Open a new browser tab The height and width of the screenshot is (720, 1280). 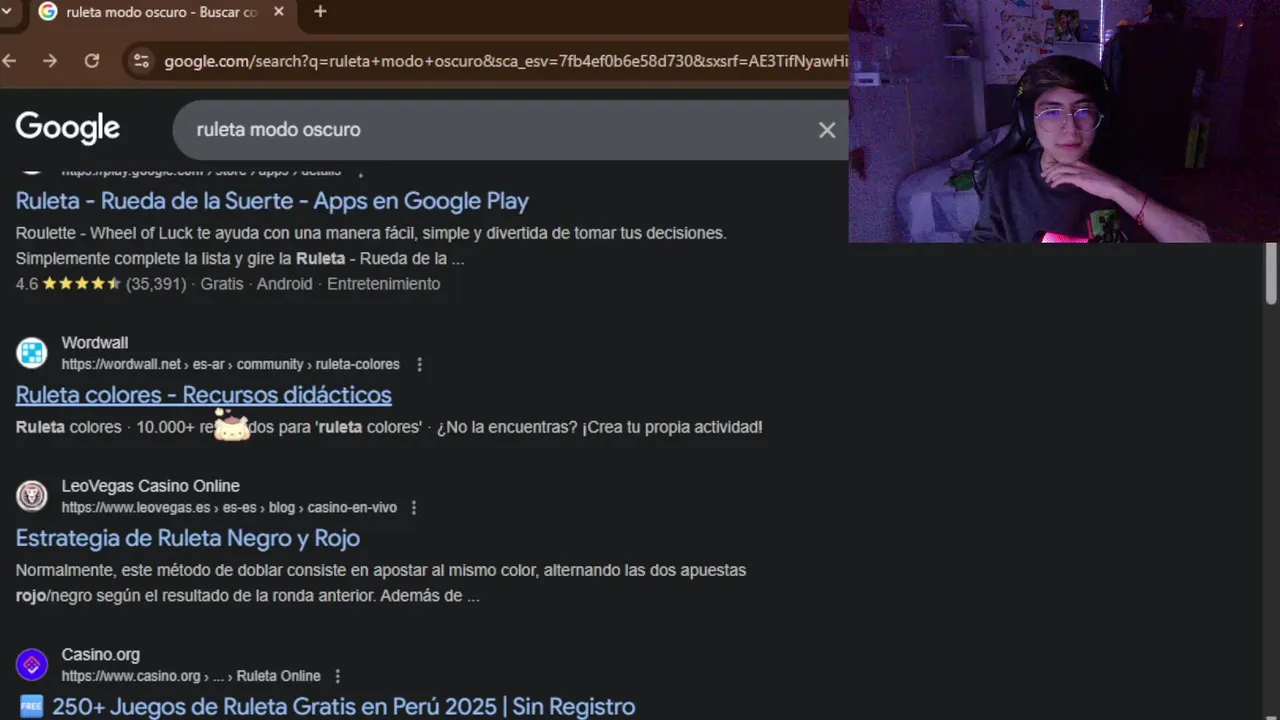tap(320, 12)
